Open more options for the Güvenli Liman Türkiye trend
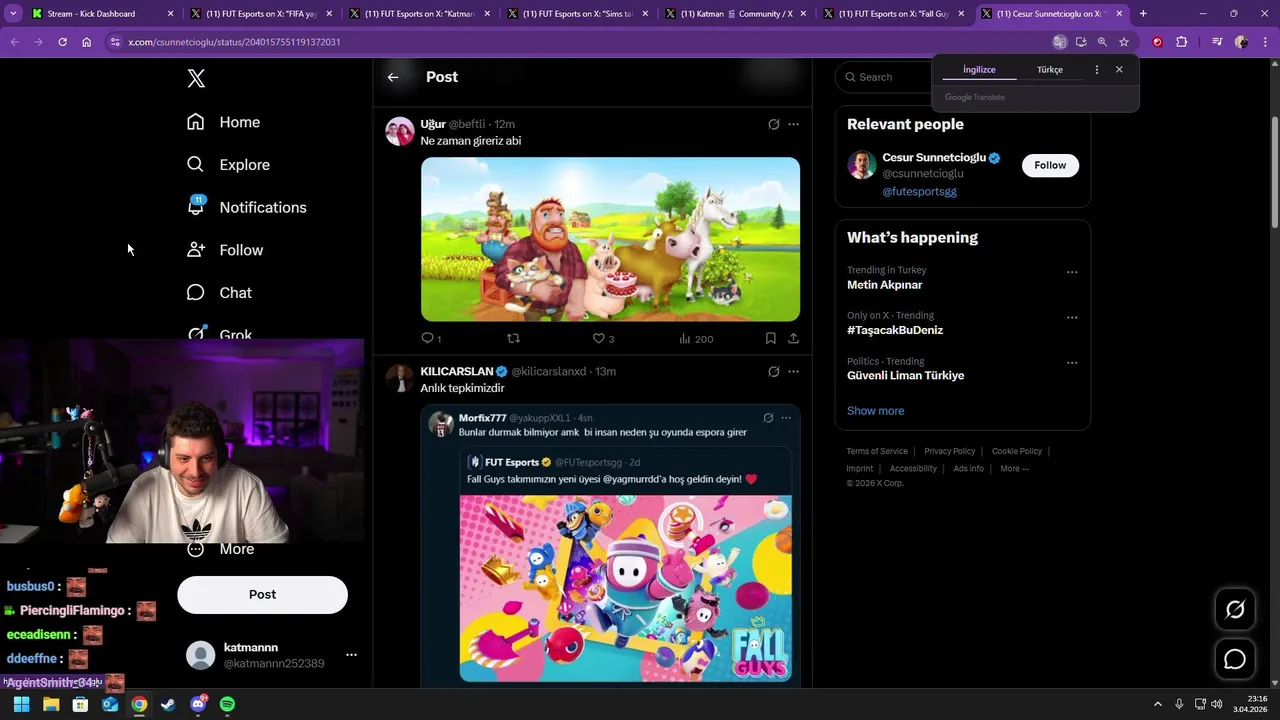The height and width of the screenshot is (720, 1280). point(1072,363)
